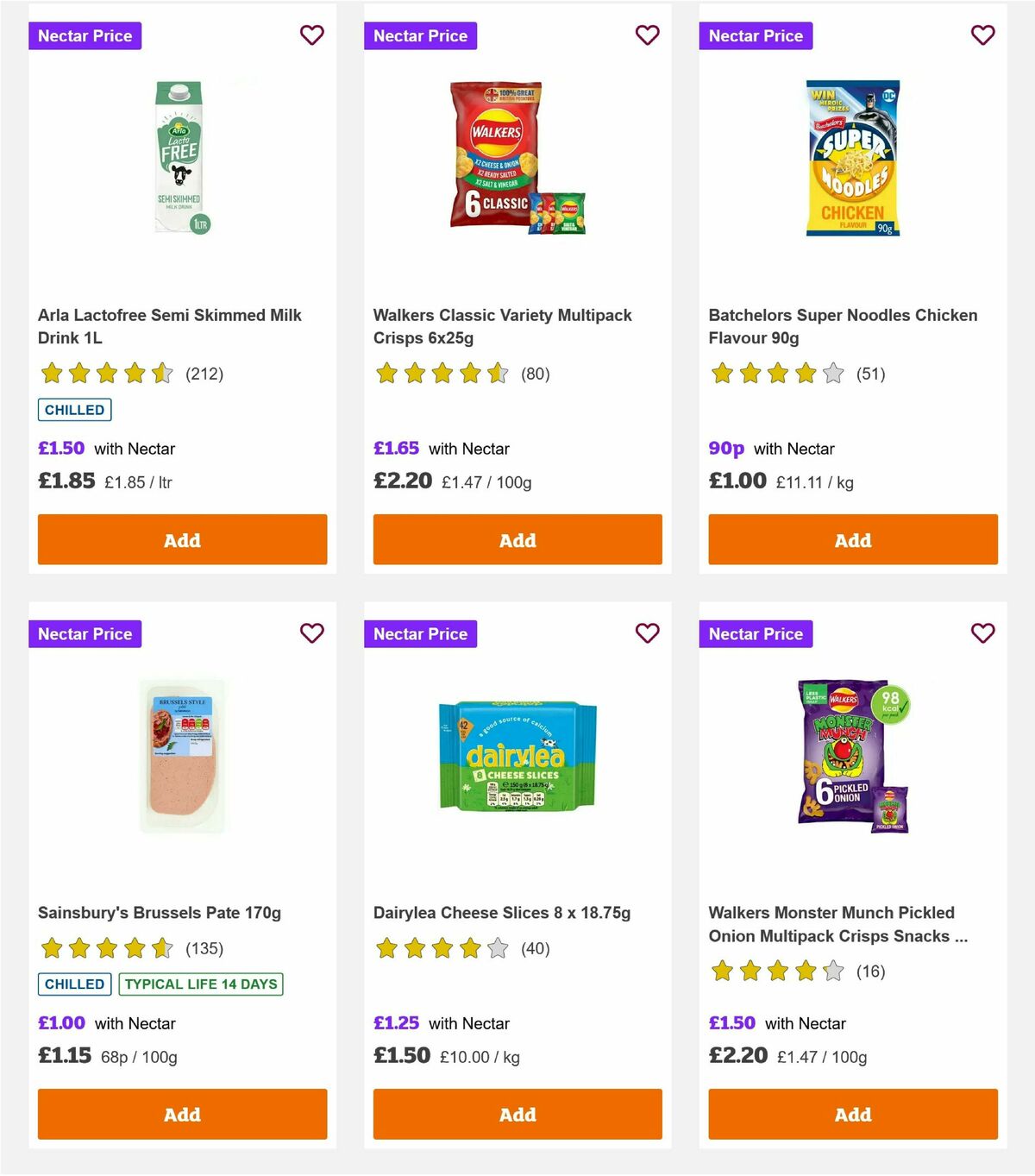Select the CHILLED badge on Brussels Pate

74,984
